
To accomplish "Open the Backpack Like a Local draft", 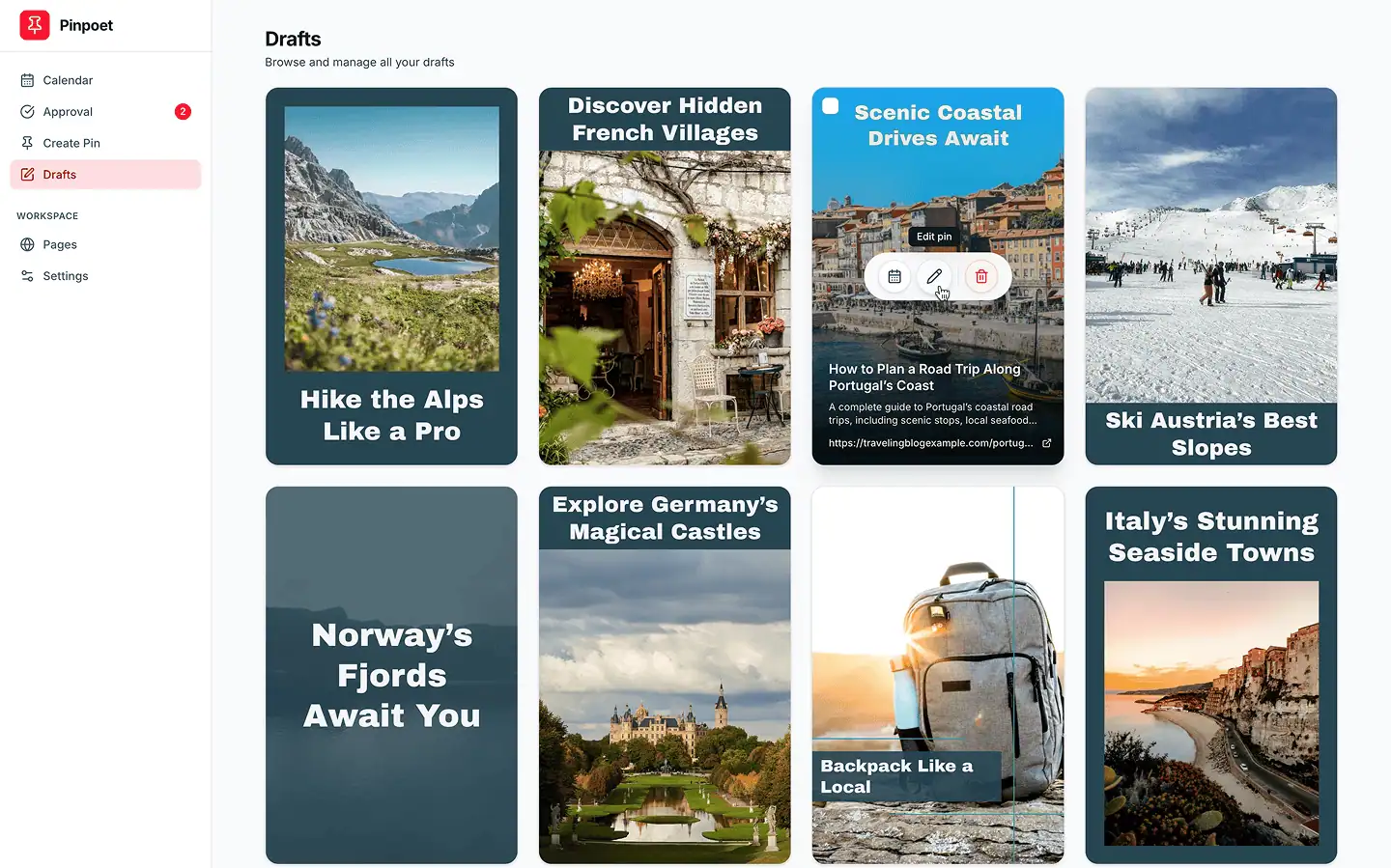I will click(x=937, y=675).
